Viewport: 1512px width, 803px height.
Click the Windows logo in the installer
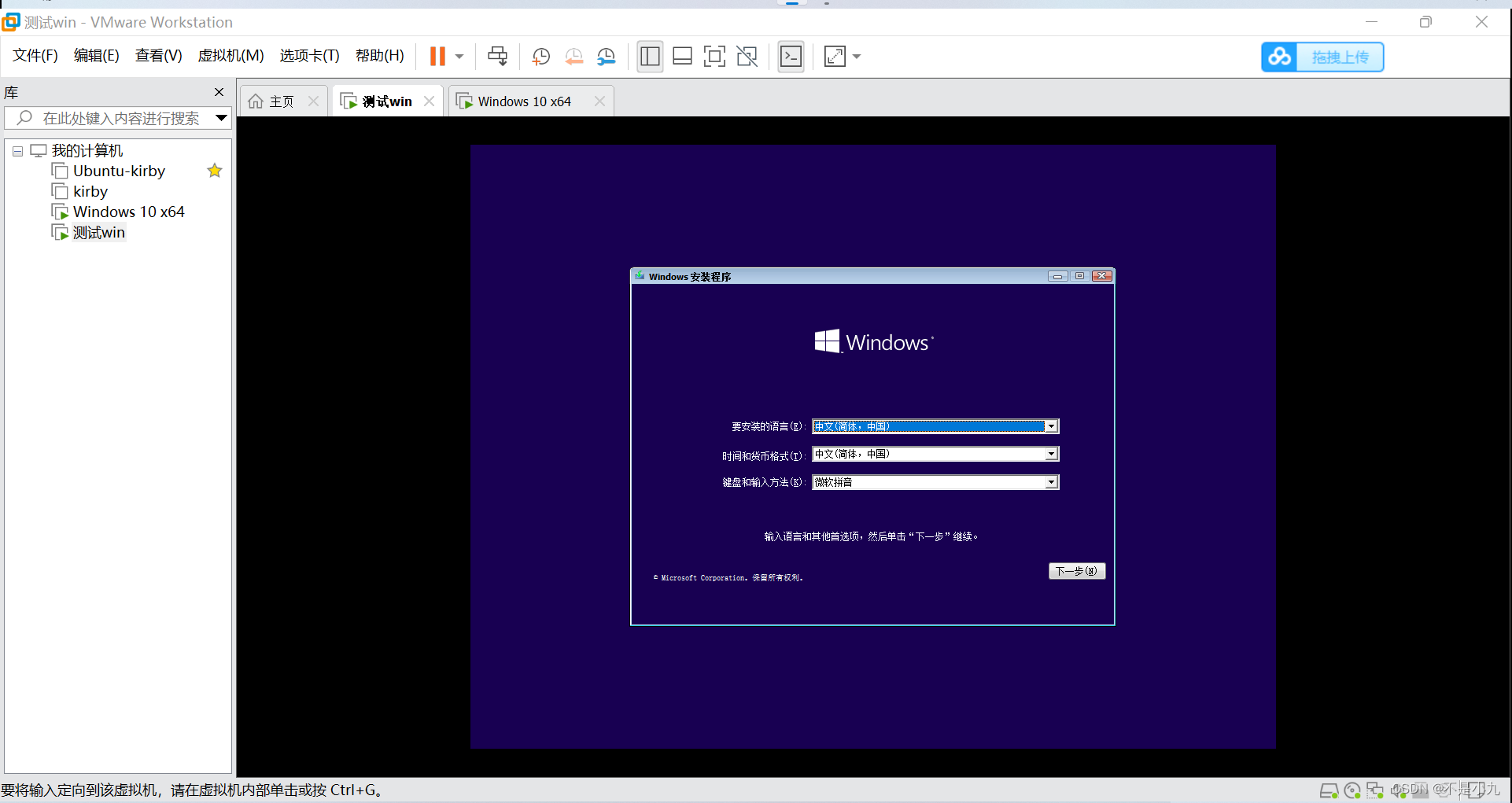(x=873, y=342)
